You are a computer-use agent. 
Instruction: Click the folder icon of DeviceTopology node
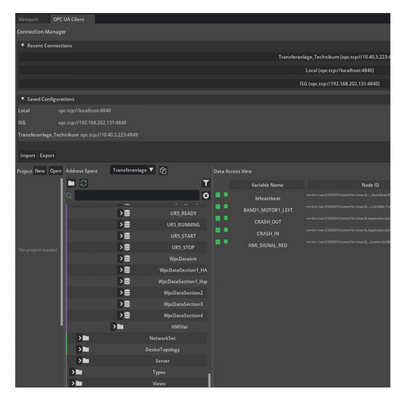(86, 349)
